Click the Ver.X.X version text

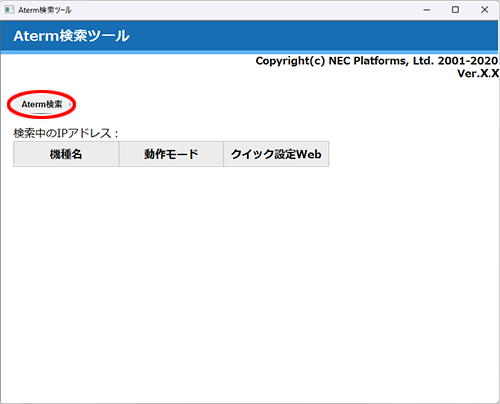pyautogui.click(x=478, y=73)
